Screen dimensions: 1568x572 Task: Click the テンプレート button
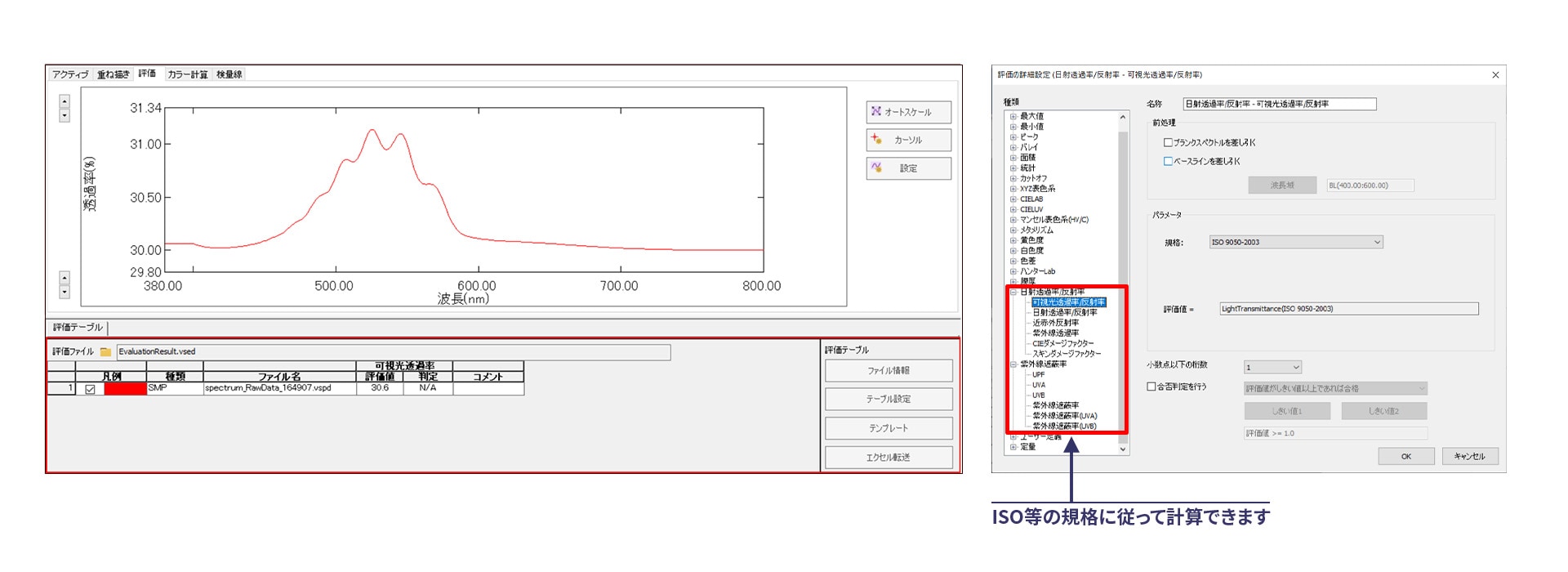[889, 428]
